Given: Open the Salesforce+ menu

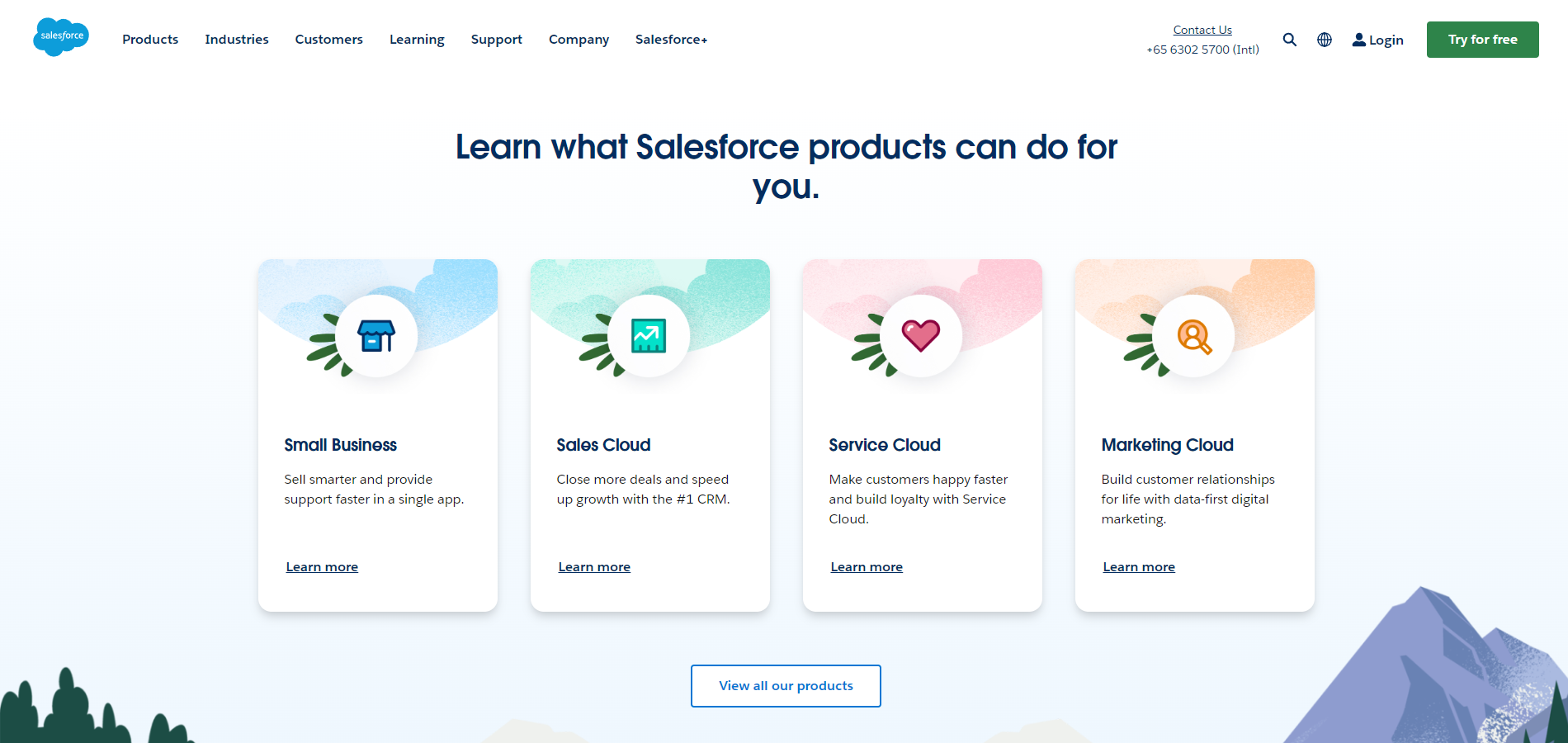Looking at the screenshot, I should click(670, 39).
